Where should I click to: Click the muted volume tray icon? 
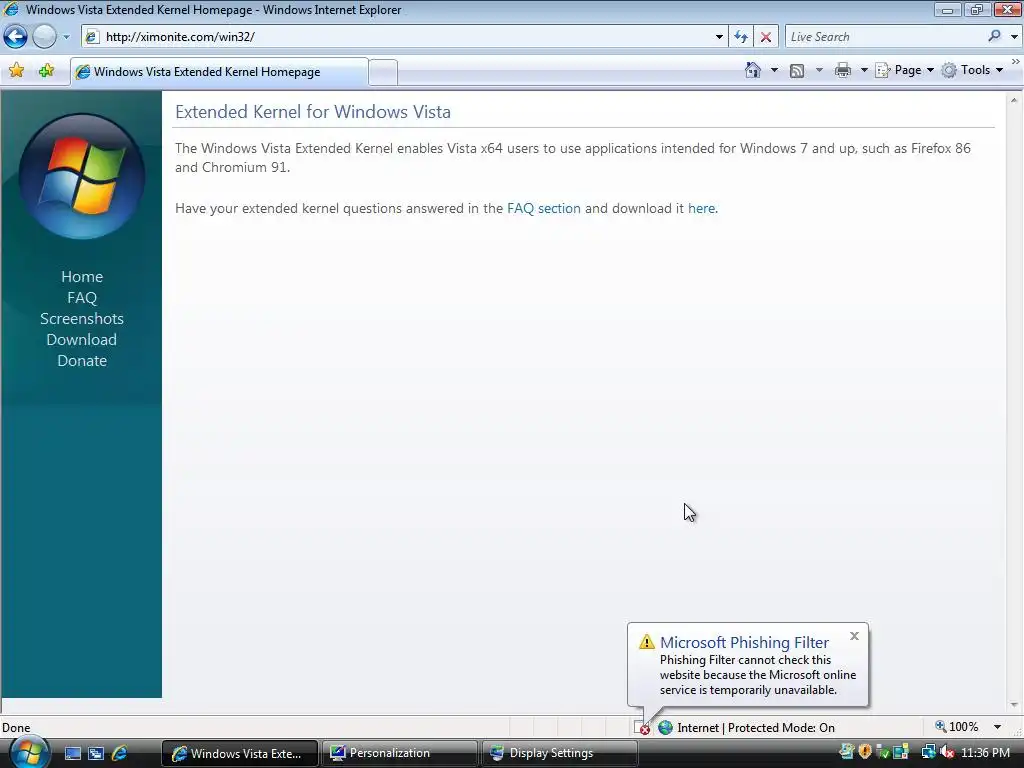[947, 752]
